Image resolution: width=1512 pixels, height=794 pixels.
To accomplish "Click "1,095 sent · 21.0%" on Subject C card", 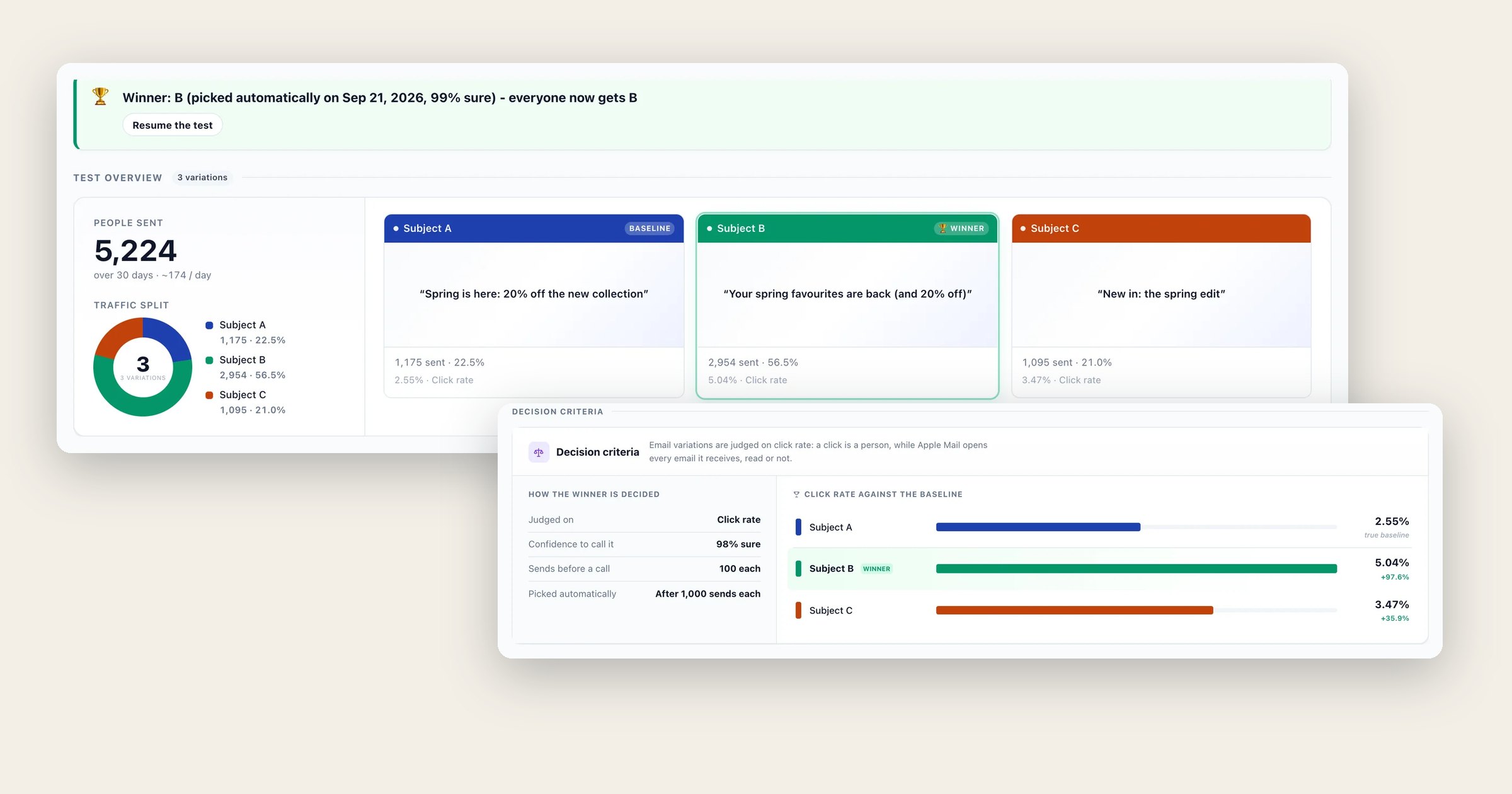I will point(1067,362).
